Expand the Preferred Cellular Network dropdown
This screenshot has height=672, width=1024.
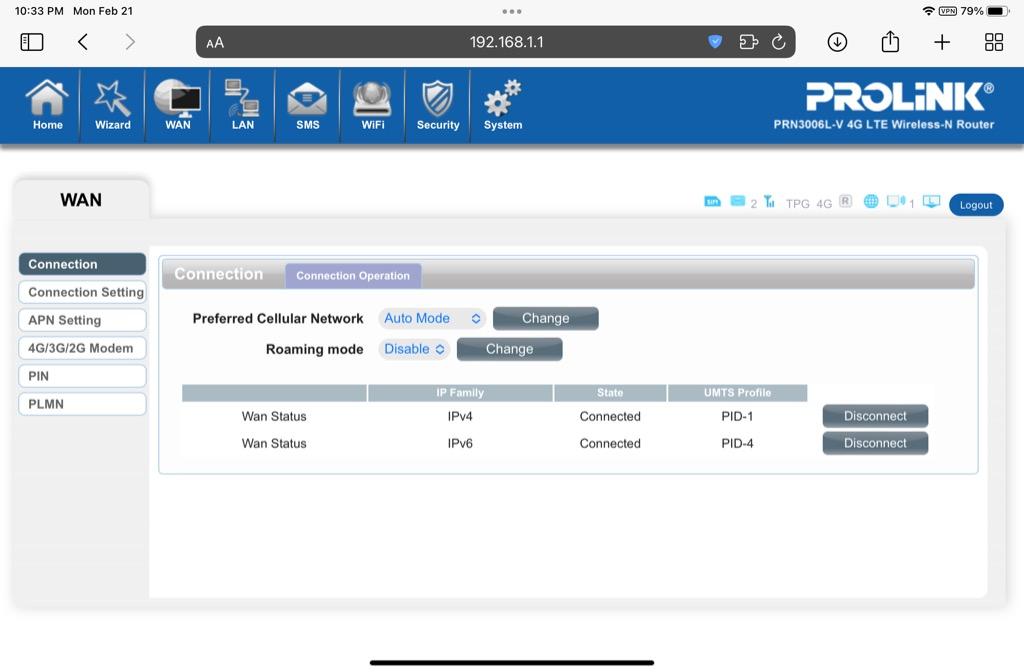432,318
